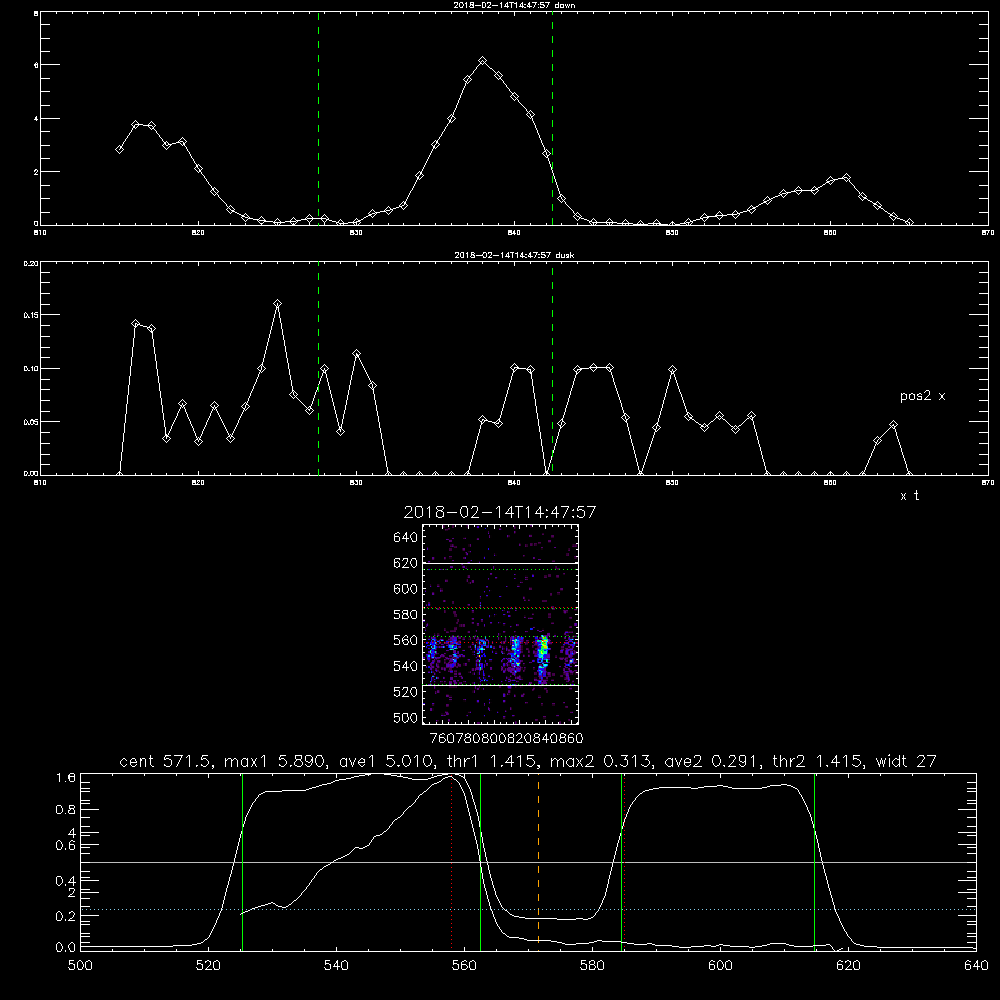Click the "600" label on bottom plot x-axis
Screen dimensions: 1000x1000
click(x=720, y=966)
